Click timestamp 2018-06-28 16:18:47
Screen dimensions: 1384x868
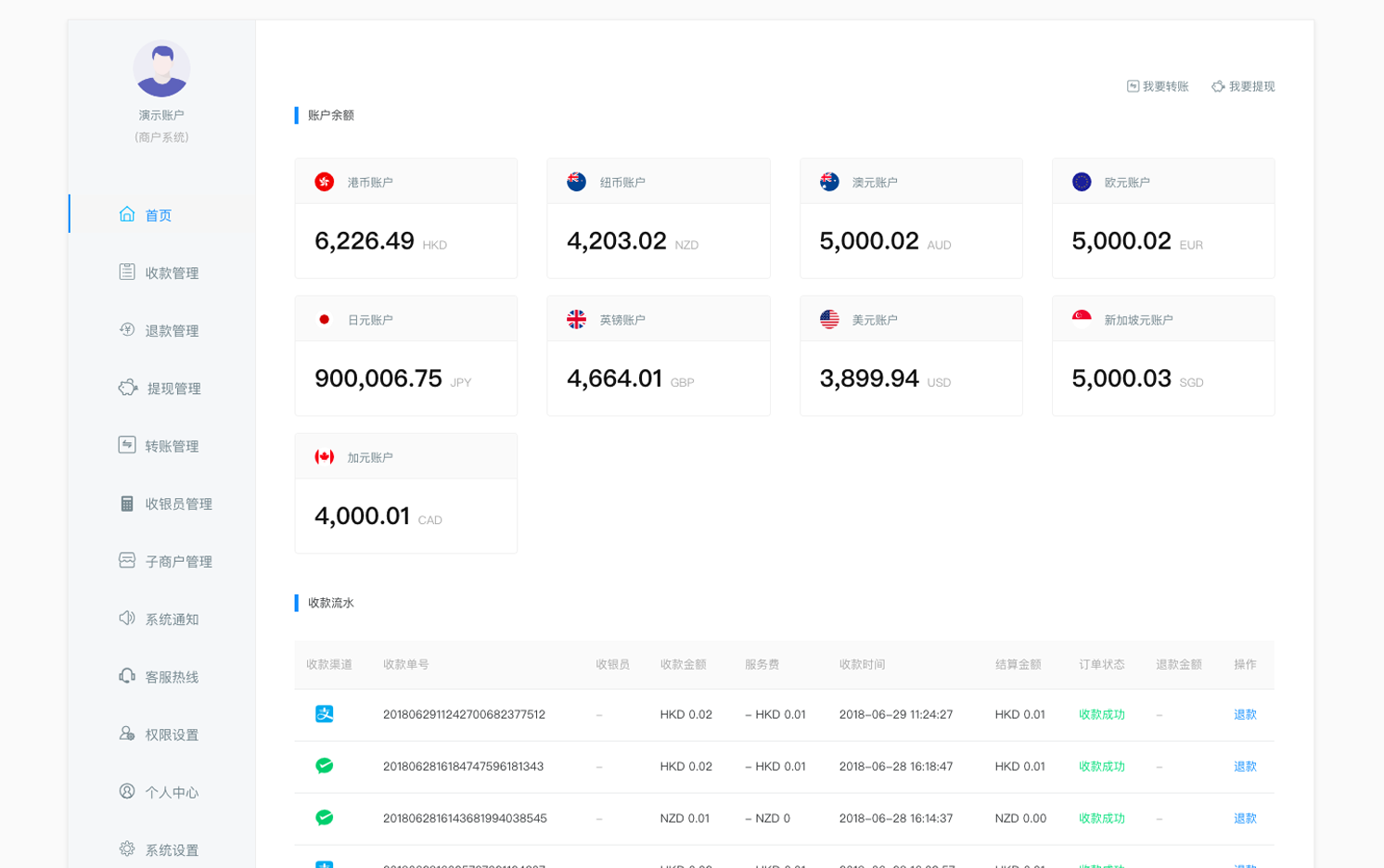[895, 766]
